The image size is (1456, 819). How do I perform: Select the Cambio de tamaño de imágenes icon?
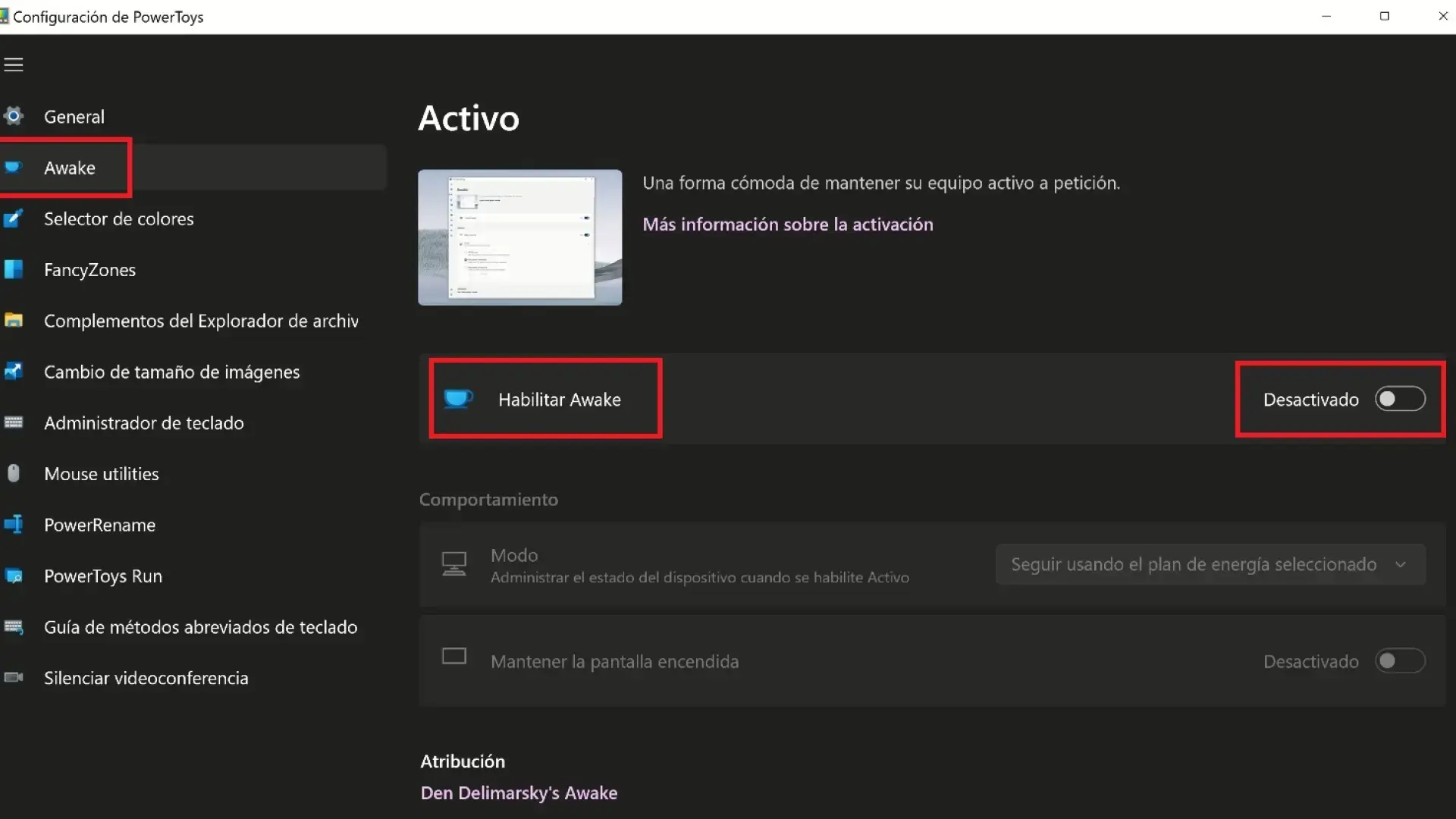(14, 371)
